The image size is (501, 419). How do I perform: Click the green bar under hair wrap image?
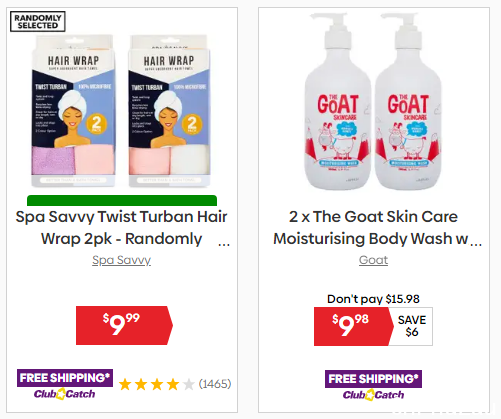point(122,200)
